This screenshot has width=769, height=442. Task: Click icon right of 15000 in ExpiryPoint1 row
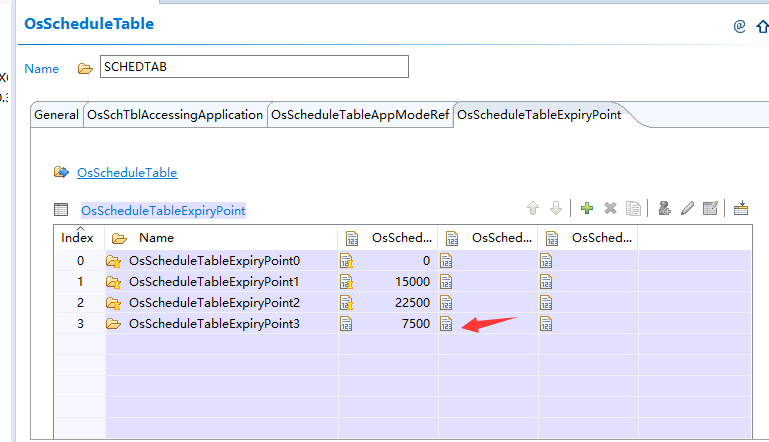coord(446,282)
